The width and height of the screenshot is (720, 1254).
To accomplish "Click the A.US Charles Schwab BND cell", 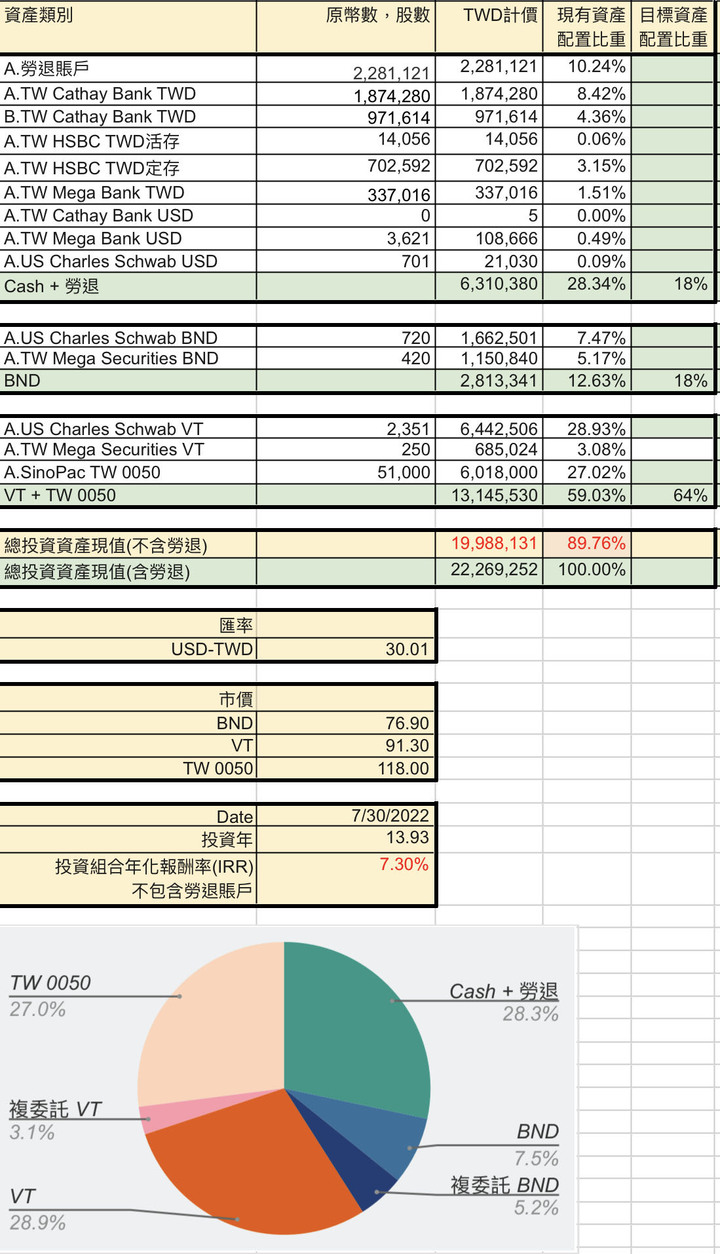I will 128,337.
